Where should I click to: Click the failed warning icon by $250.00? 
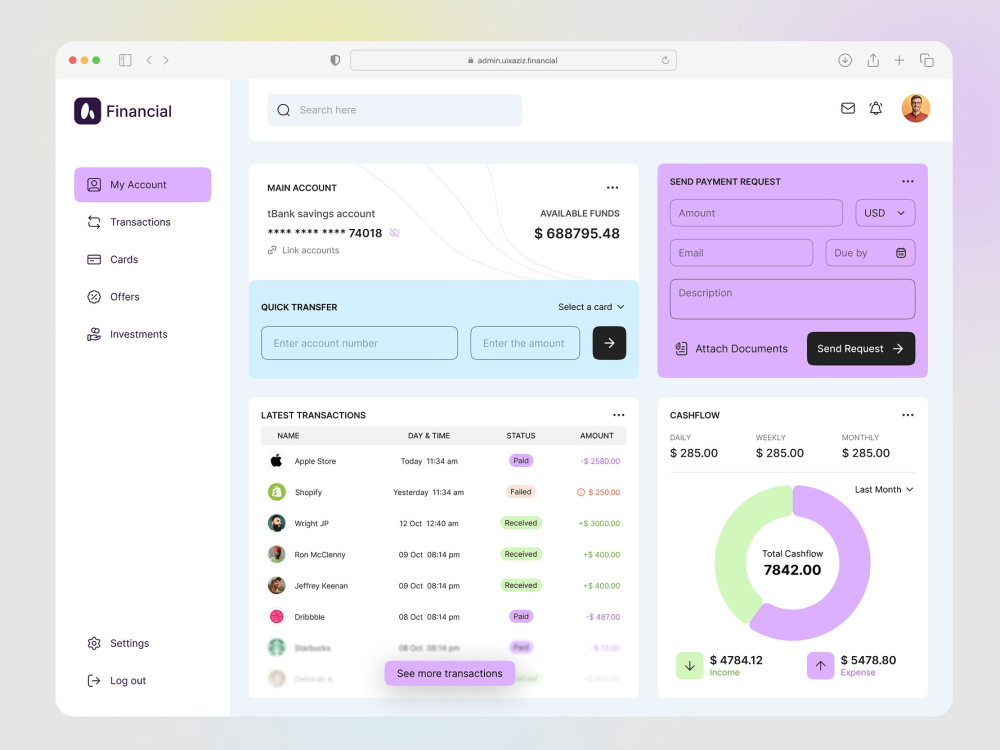[580, 492]
